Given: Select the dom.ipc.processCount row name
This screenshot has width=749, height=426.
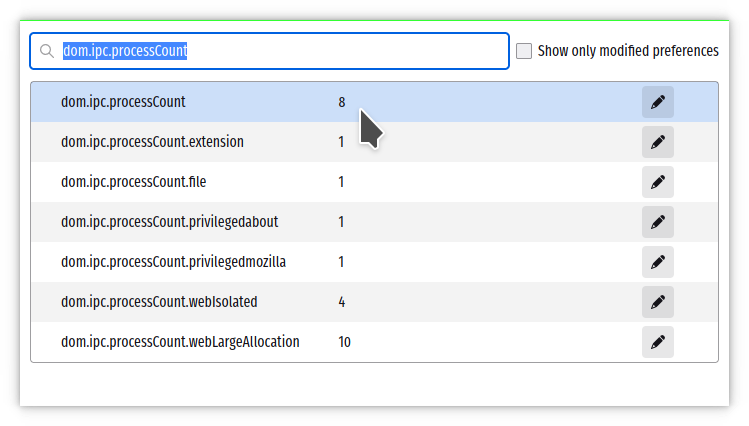Looking at the screenshot, I should [123, 102].
